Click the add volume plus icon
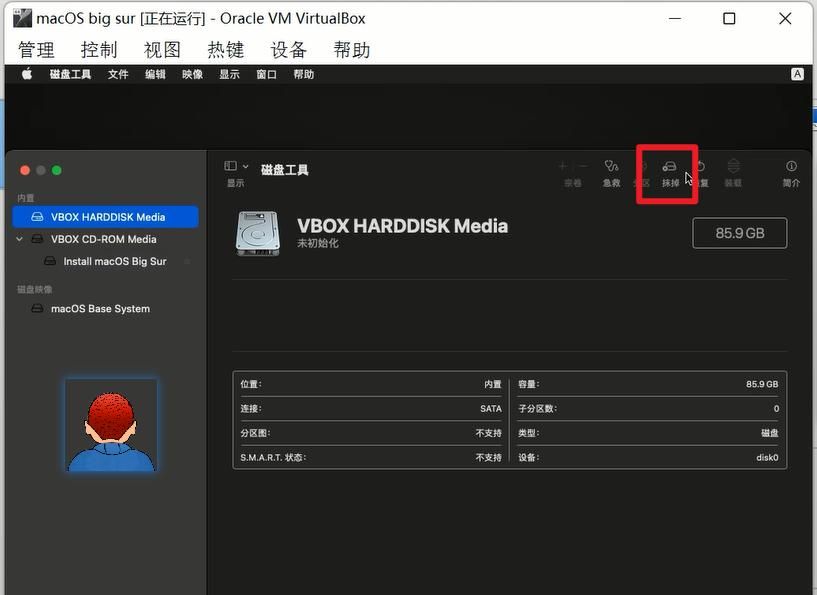817x595 pixels. coord(562,166)
